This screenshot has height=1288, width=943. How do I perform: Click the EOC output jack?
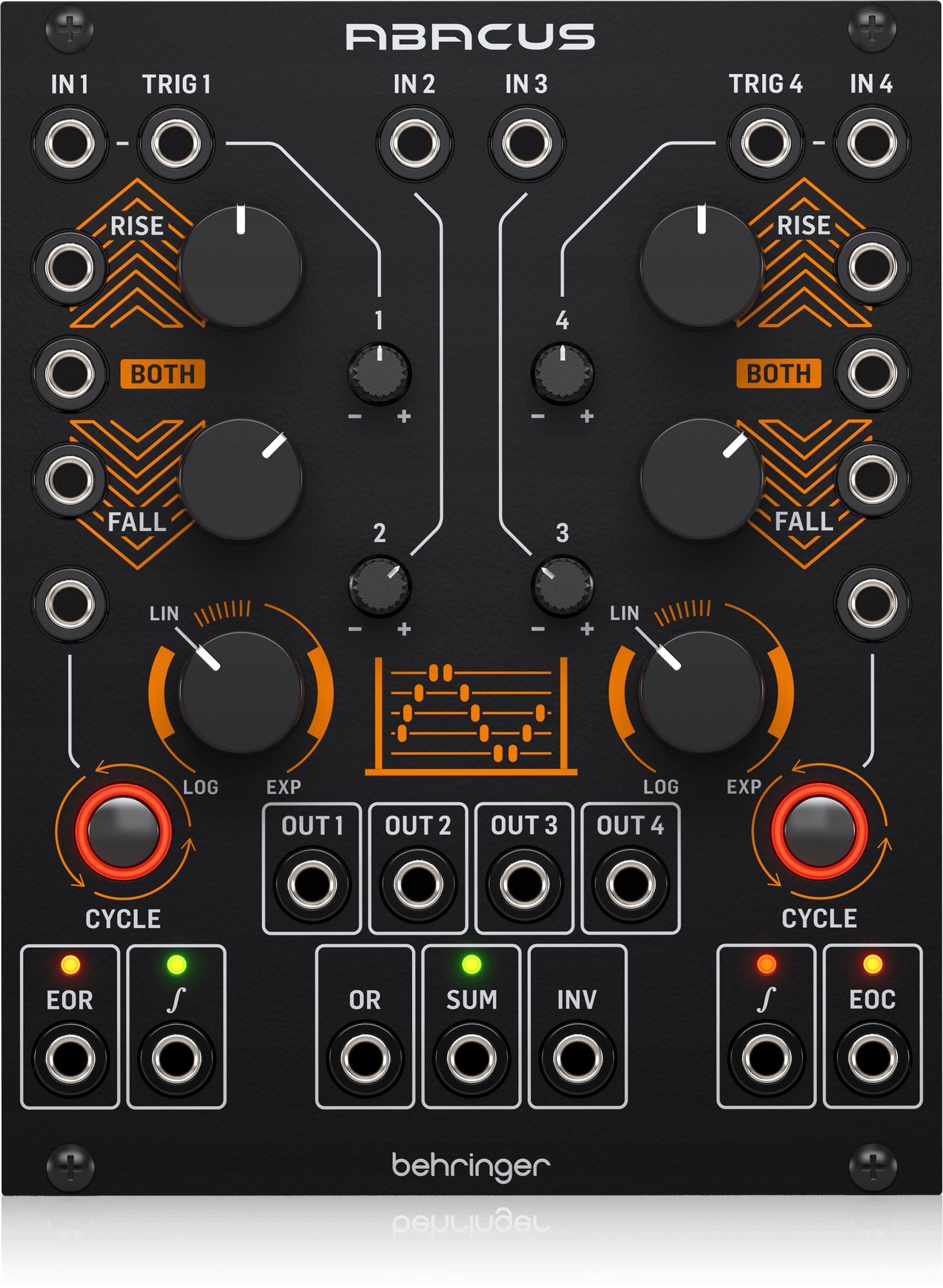(872, 1058)
